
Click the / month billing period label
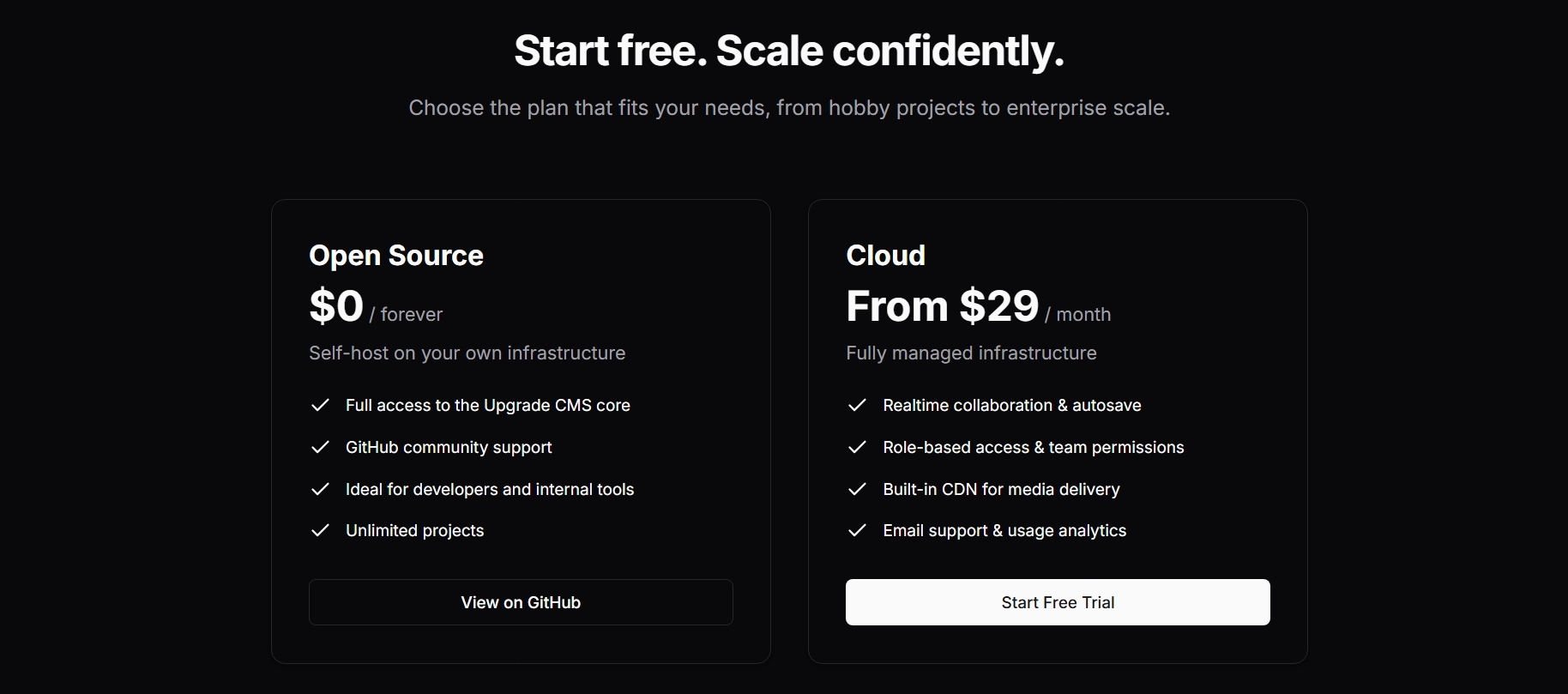click(1078, 315)
